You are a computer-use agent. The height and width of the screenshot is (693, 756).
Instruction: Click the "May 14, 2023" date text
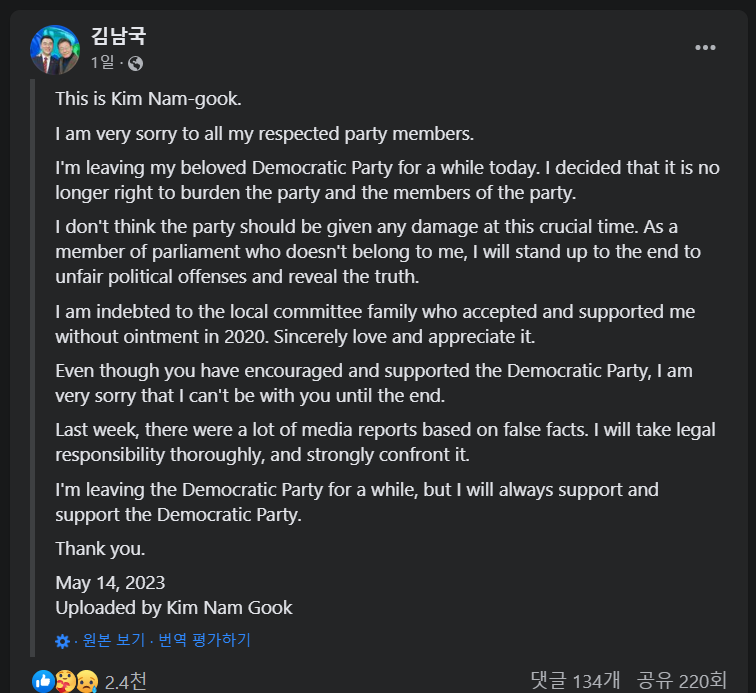pyautogui.click(x=110, y=582)
